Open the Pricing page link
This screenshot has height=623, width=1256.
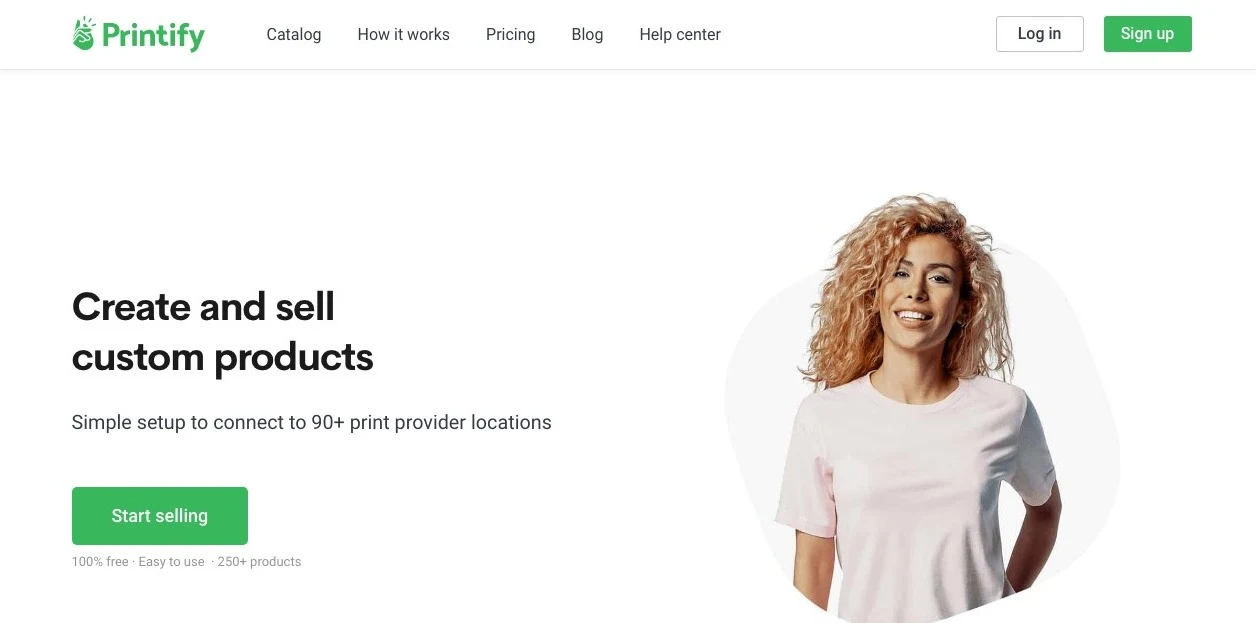[510, 34]
